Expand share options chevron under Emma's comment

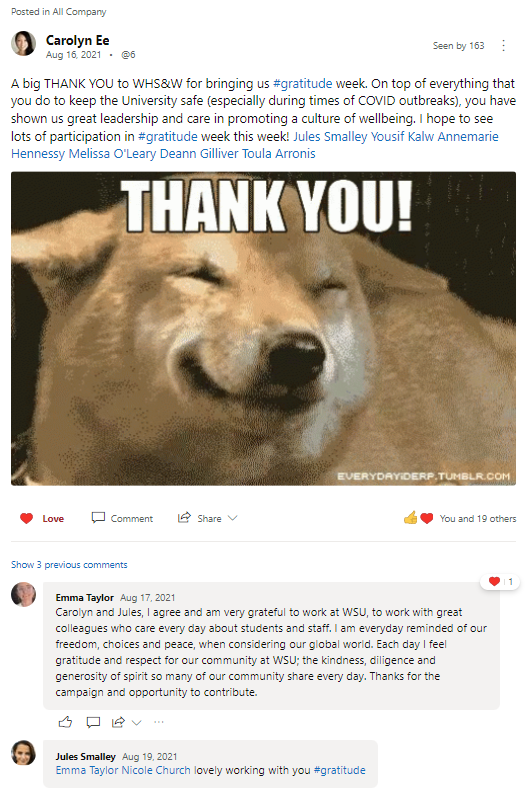(x=136, y=723)
